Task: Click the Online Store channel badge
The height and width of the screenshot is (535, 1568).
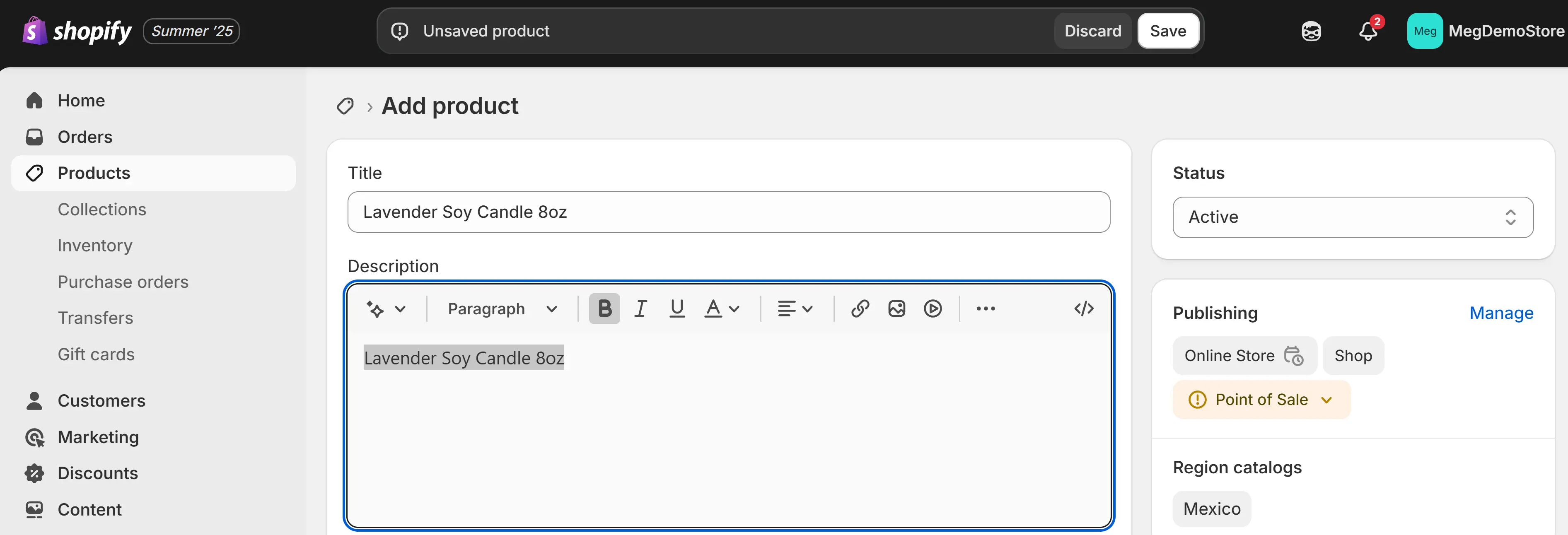Action: [x=1244, y=355]
